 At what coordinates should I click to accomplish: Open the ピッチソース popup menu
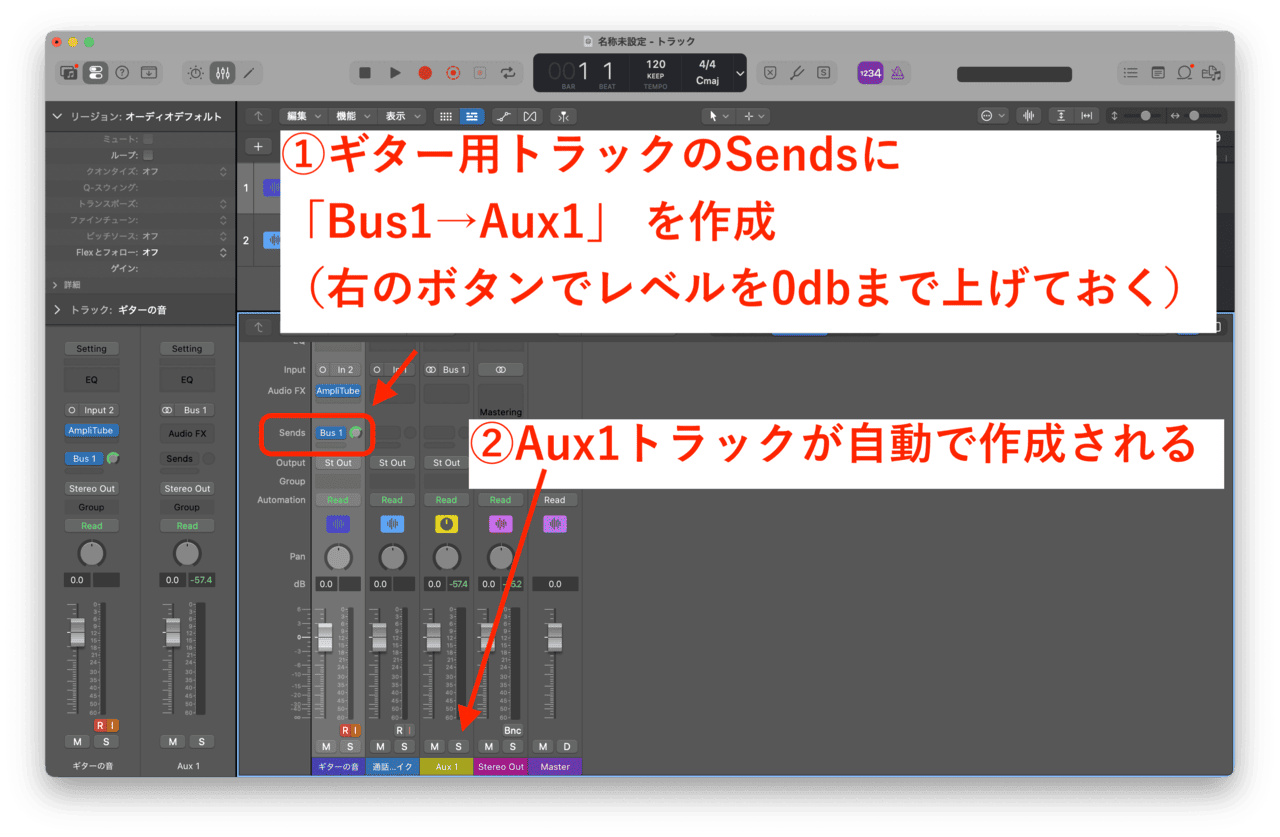(185, 236)
